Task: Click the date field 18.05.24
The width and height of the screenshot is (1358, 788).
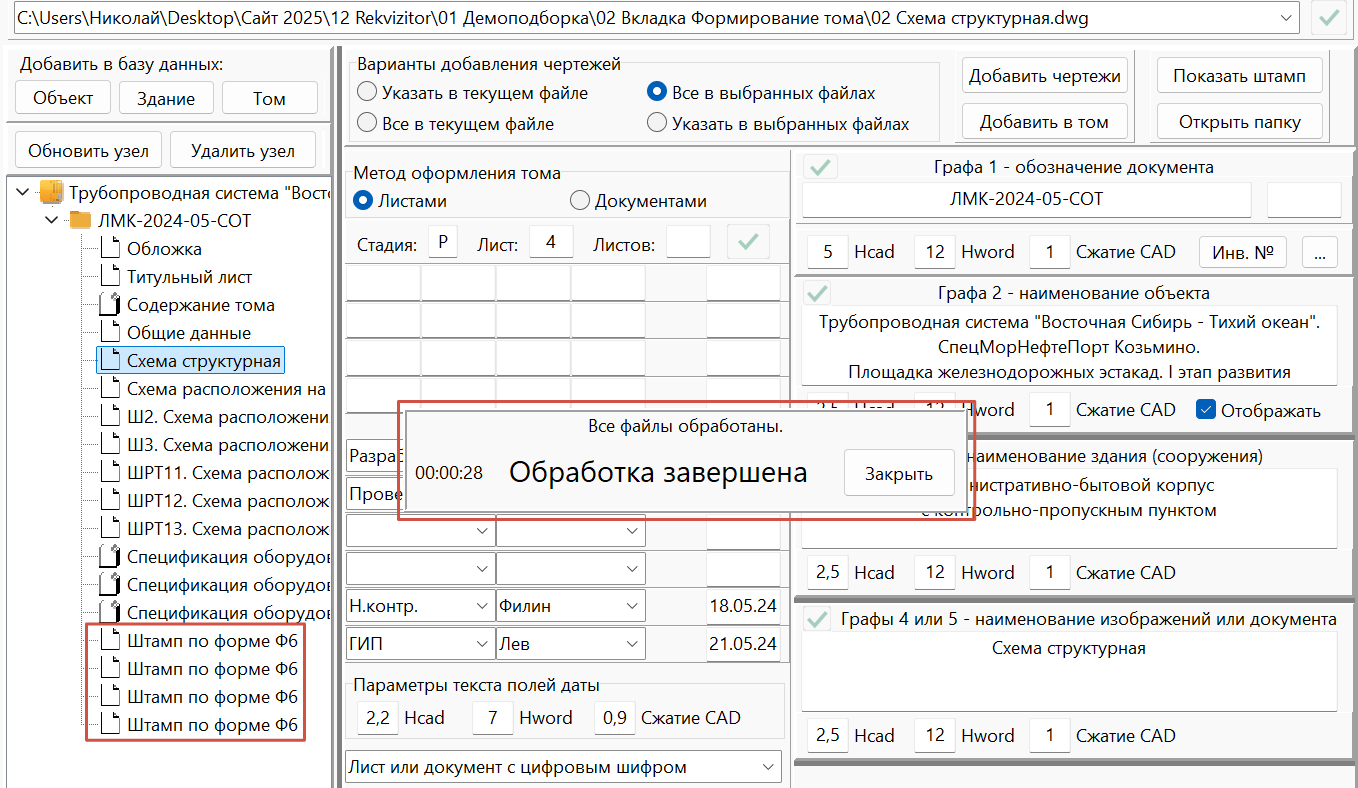Action: tap(743, 605)
